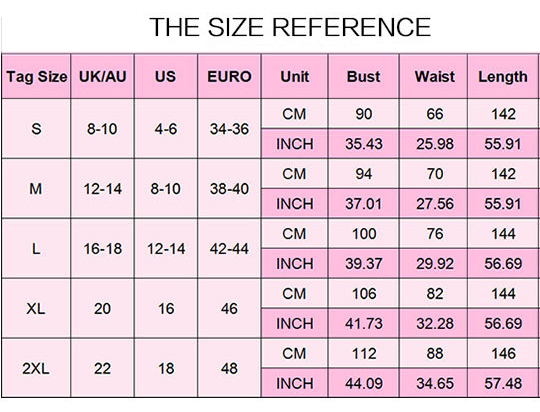Click the 12-14 UK/AU size cell
540x412 pixels.
(x=102, y=189)
